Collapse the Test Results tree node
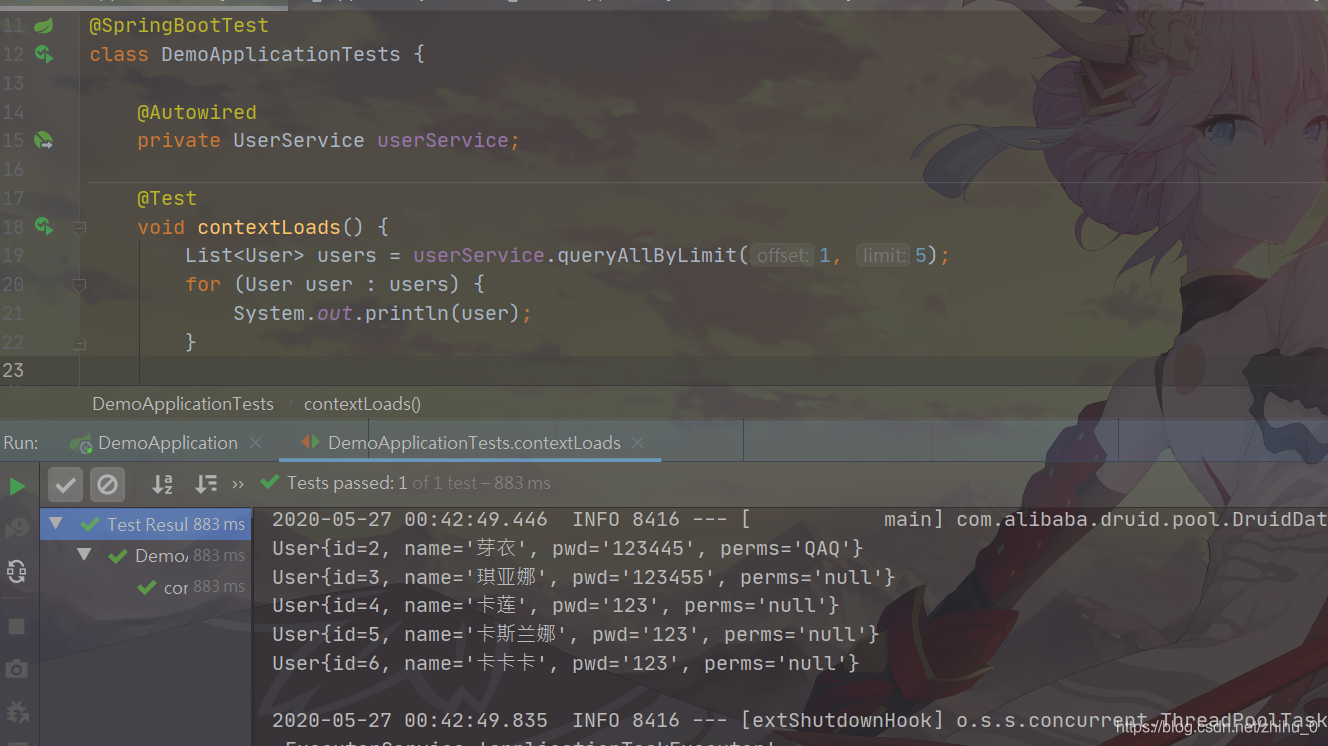This screenshot has width=1328, height=746. tap(56, 523)
